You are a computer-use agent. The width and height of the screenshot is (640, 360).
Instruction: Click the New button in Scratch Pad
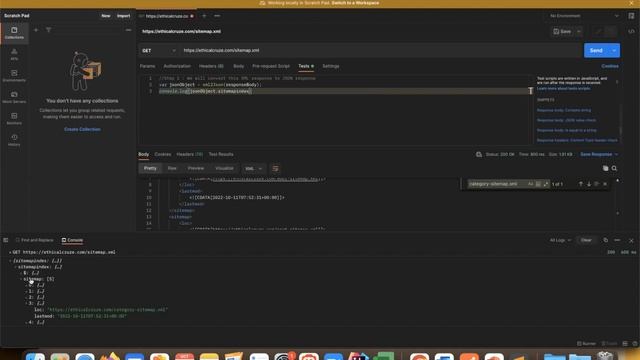pyautogui.click(x=106, y=16)
